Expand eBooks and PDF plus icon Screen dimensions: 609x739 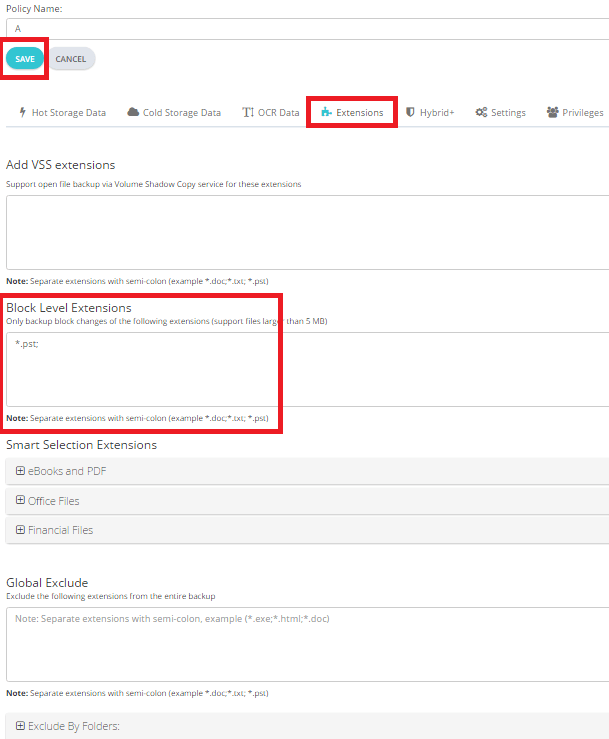pos(20,470)
